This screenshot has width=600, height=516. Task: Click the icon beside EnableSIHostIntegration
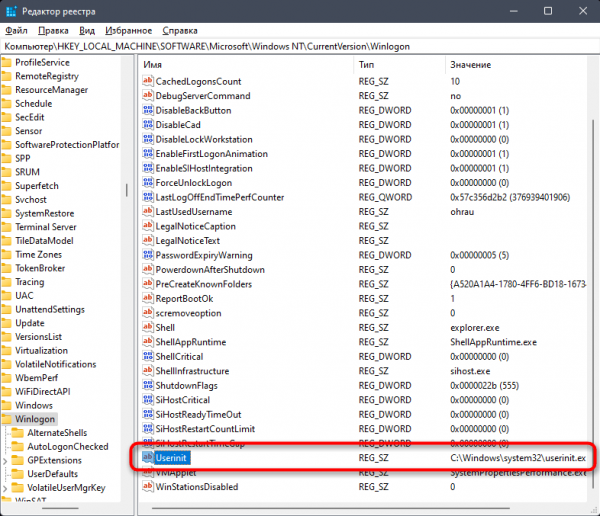pyautogui.click(x=148, y=168)
